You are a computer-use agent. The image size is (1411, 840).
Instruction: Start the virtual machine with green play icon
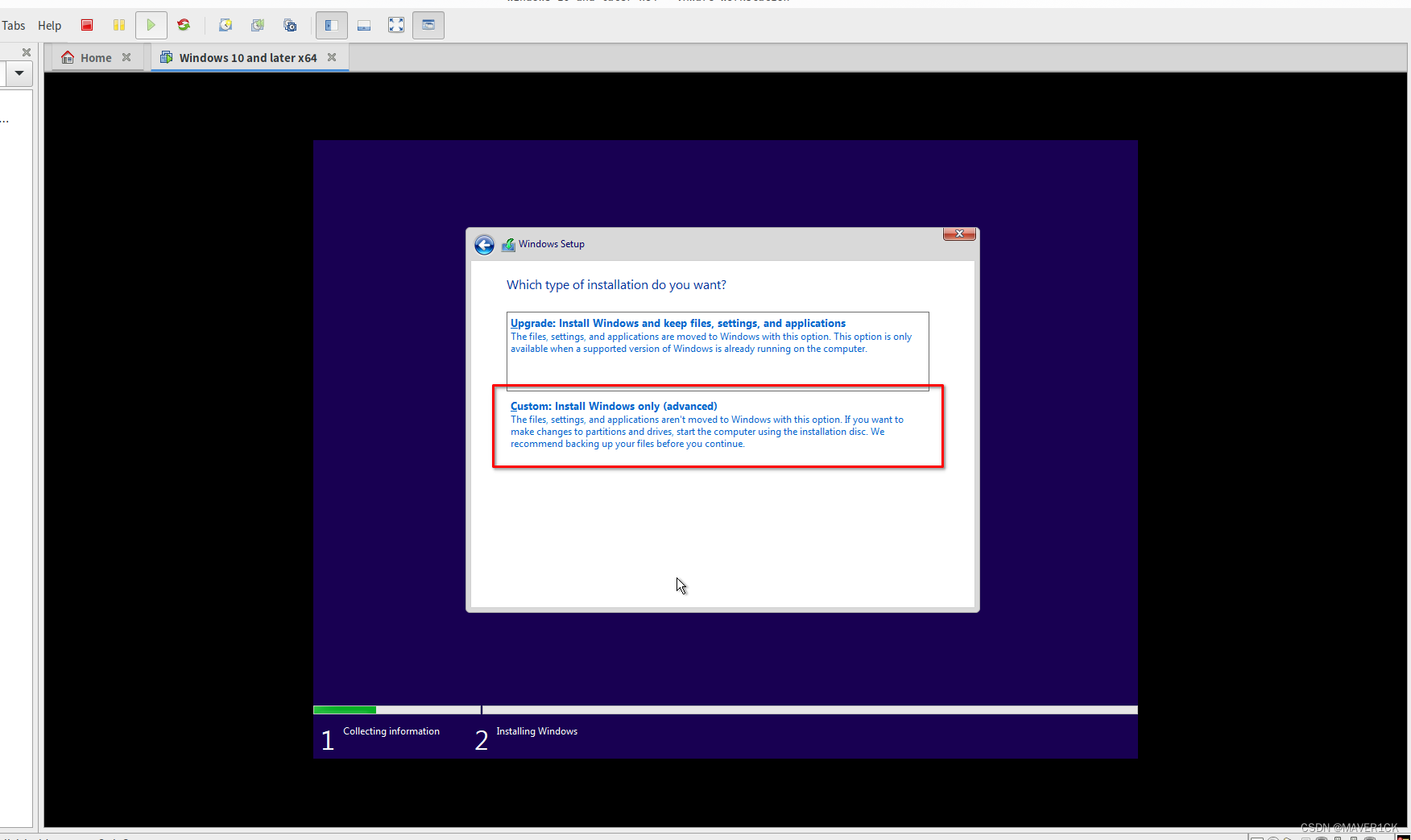point(151,25)
